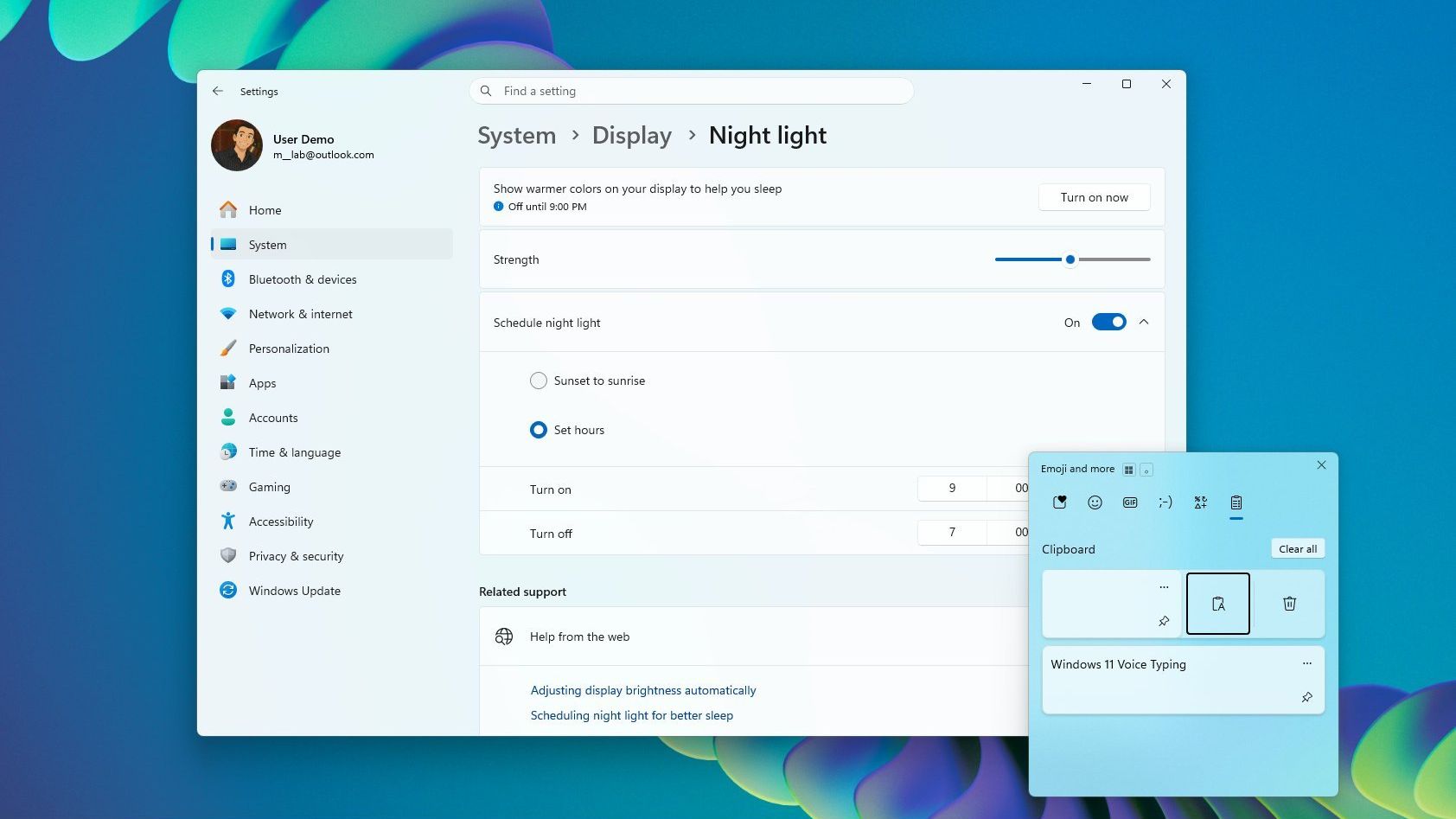The image size is (1456, 819).
Task: Open the Turn on hour picker showing 9
Action: 952,489
